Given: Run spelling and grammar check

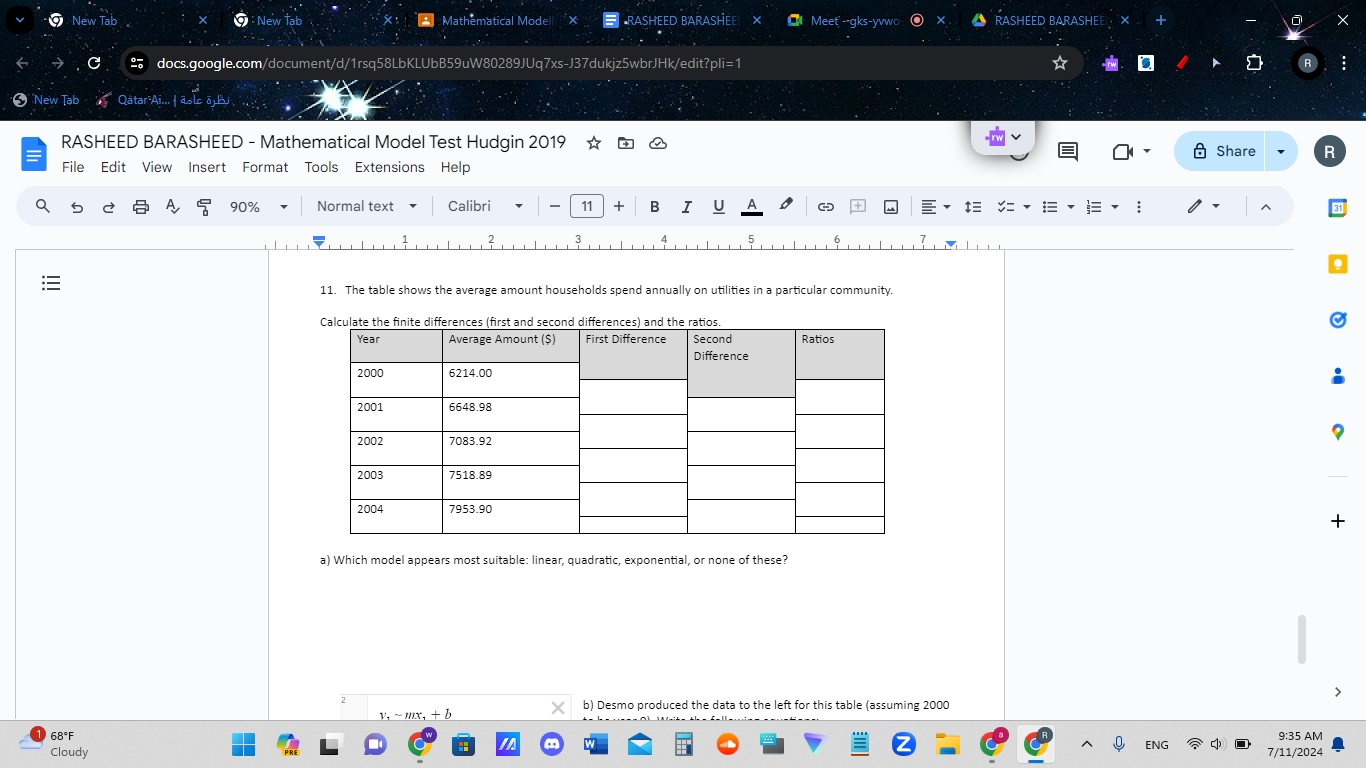Looking at the screenshot, I should tap(173, 206).
